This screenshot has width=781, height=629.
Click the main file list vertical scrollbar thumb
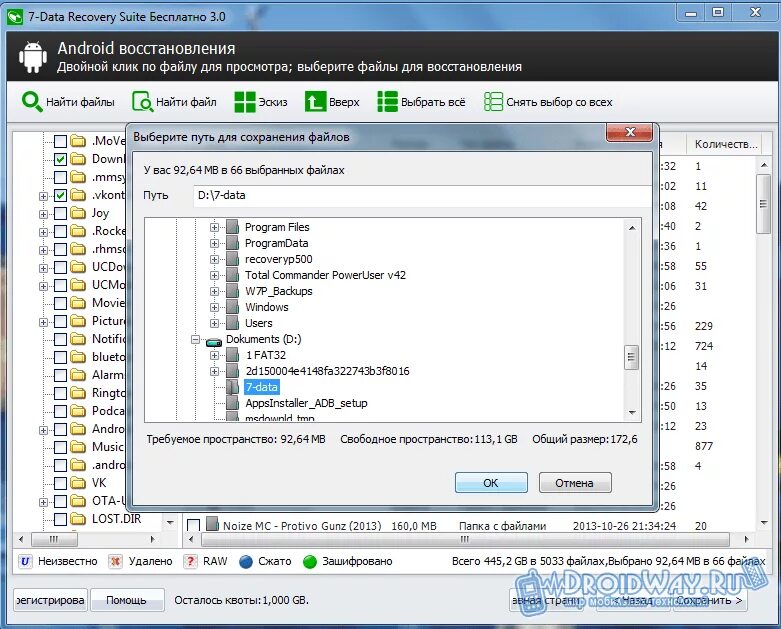click(763, 204)
